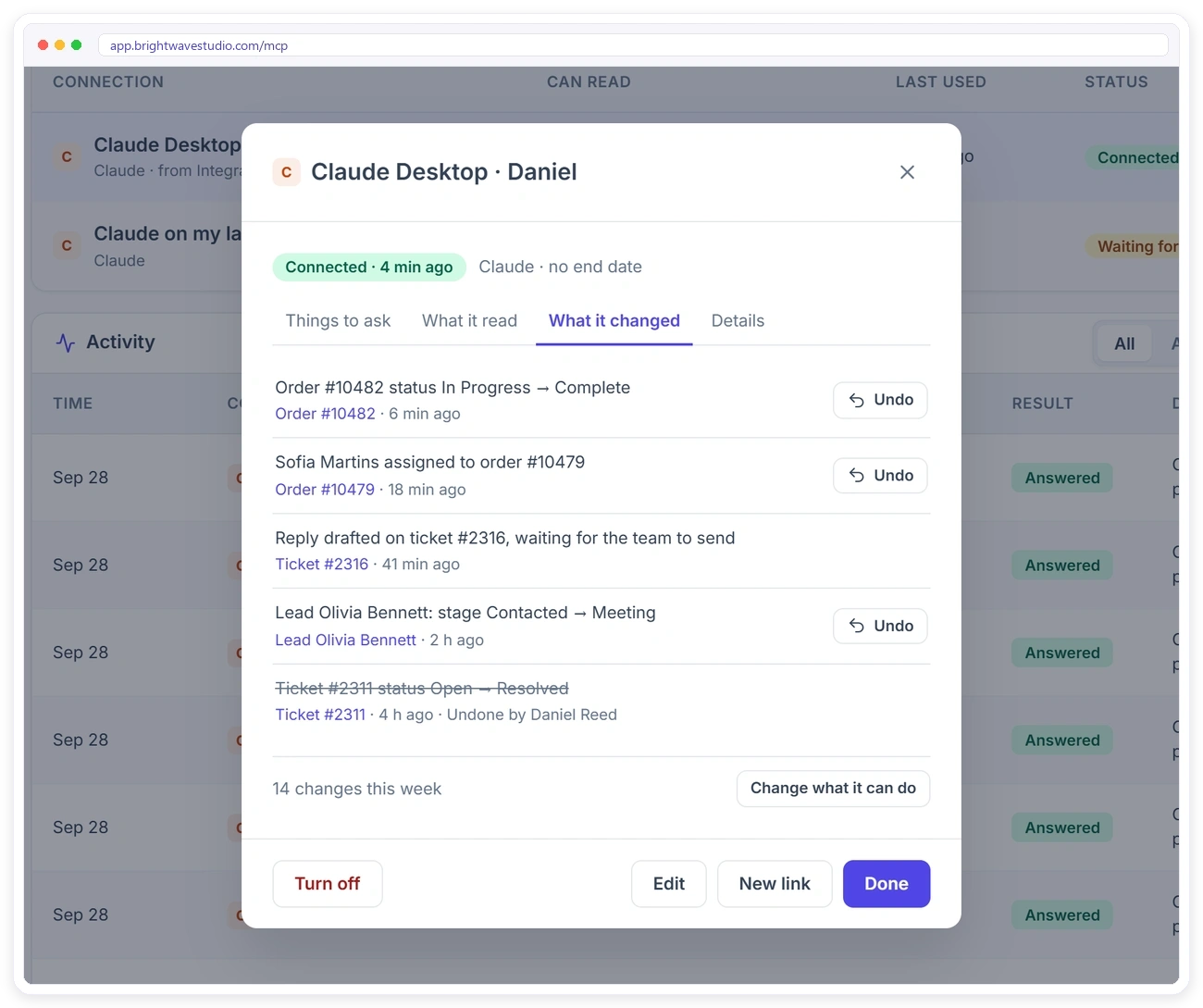The image size is (1203, 1008).
Task: Undo Sofia Martins assignment to order #10479
Action: pos(880,476)
